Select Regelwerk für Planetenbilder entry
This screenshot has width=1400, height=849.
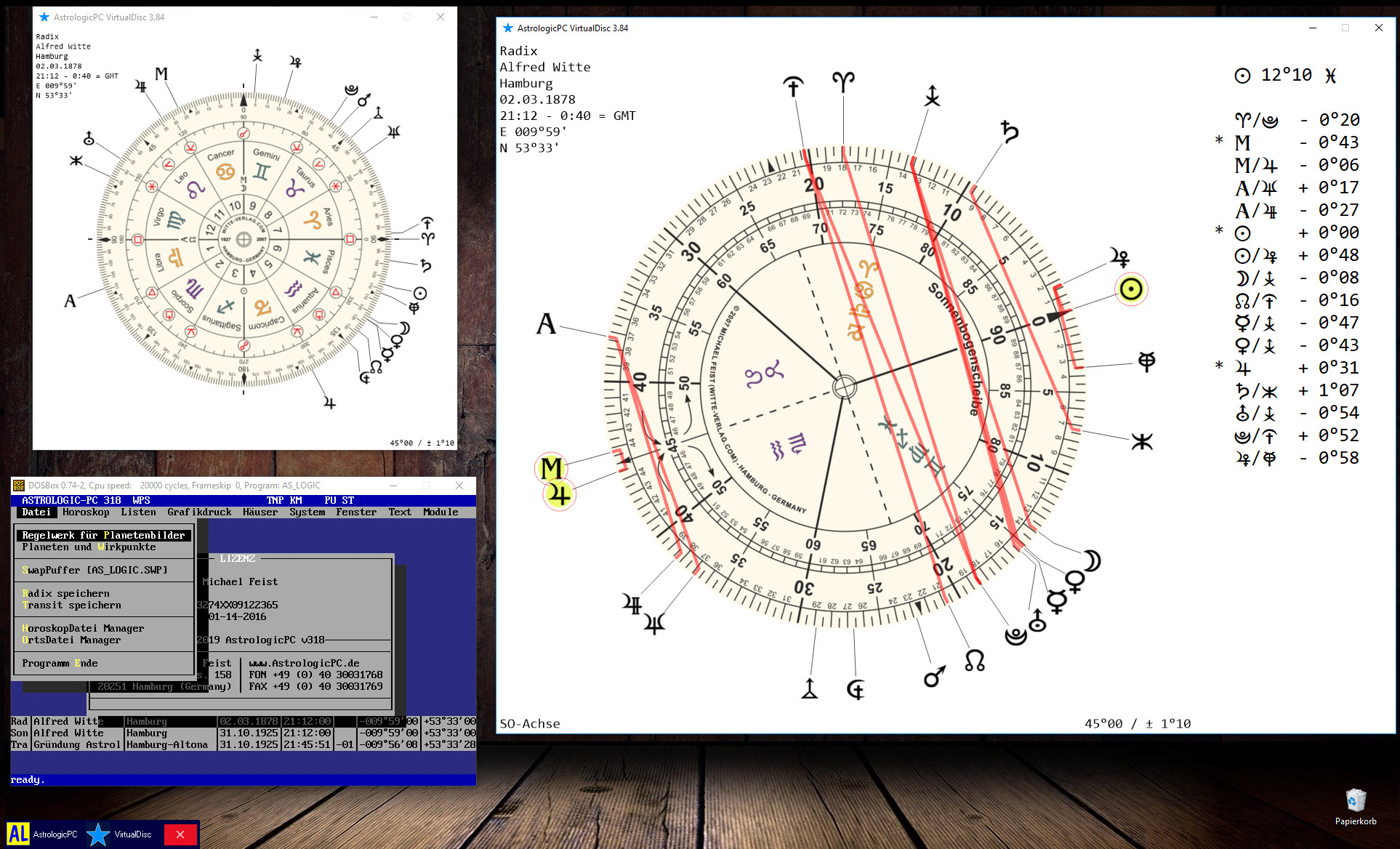click(104, 536)
